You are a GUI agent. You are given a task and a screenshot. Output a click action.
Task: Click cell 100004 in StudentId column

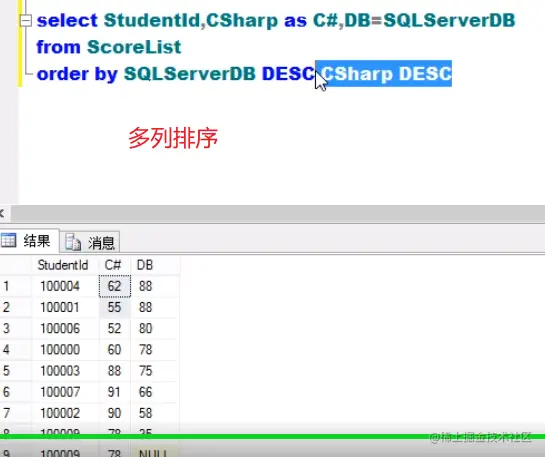[65, 286]
